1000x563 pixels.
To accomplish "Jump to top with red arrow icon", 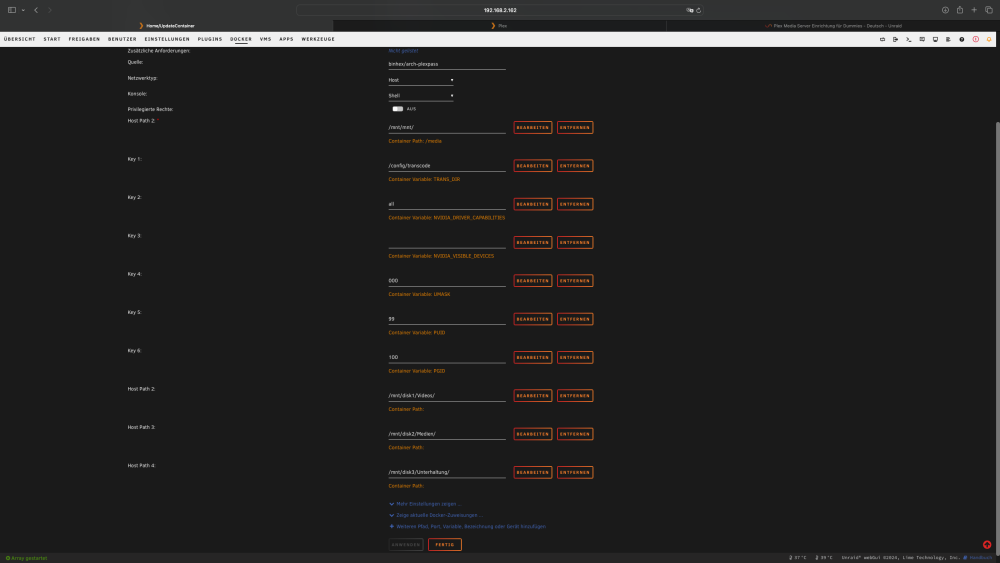I will [987, 545].
